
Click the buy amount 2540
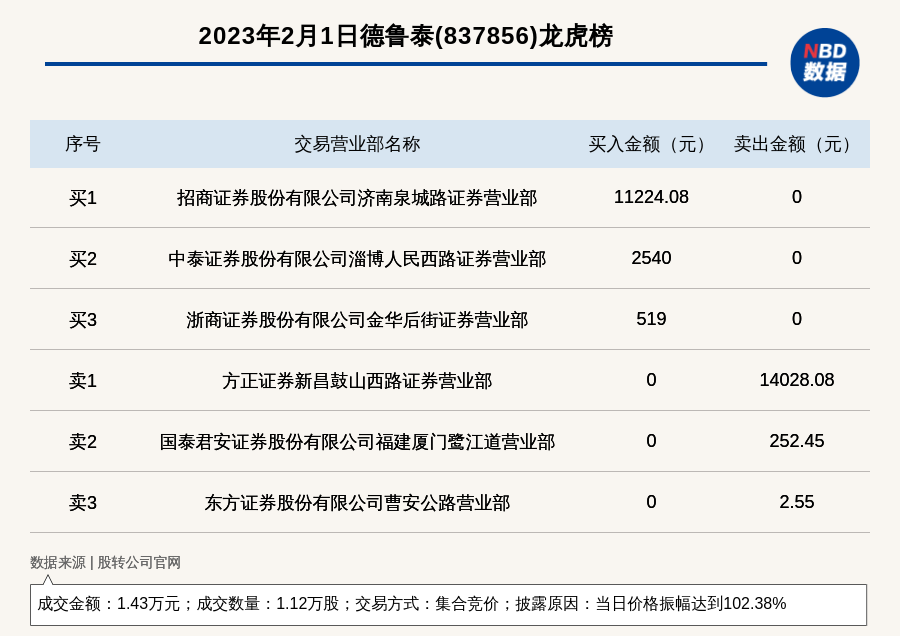pos(651,258)
